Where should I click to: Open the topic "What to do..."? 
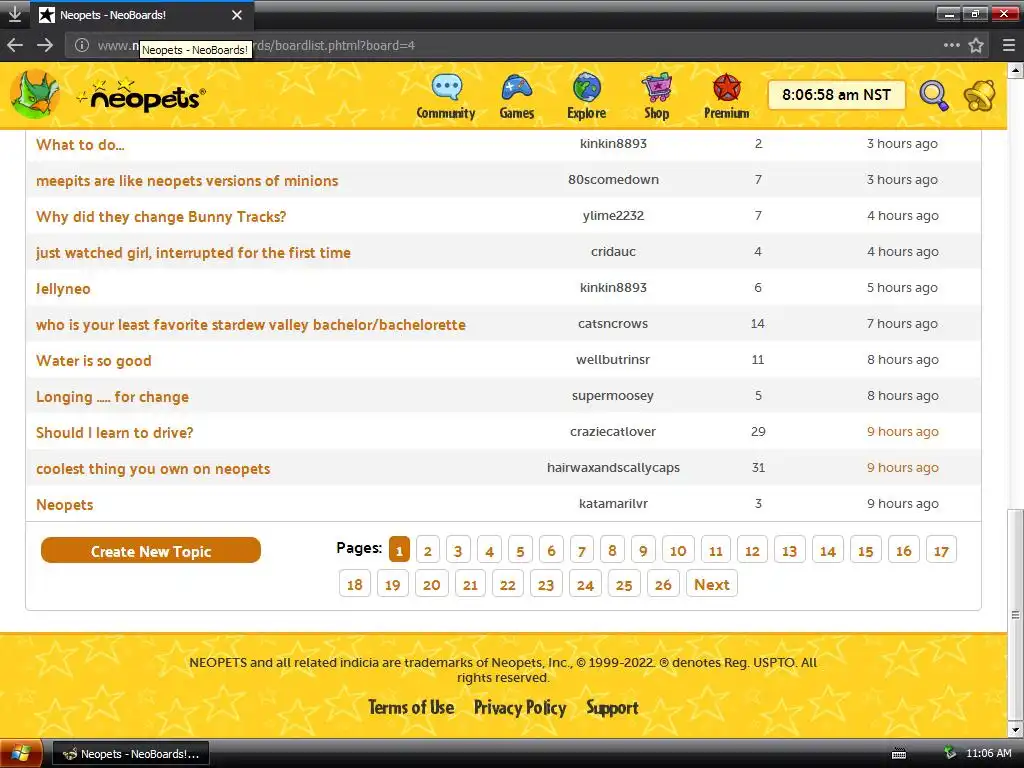point(80,144)
